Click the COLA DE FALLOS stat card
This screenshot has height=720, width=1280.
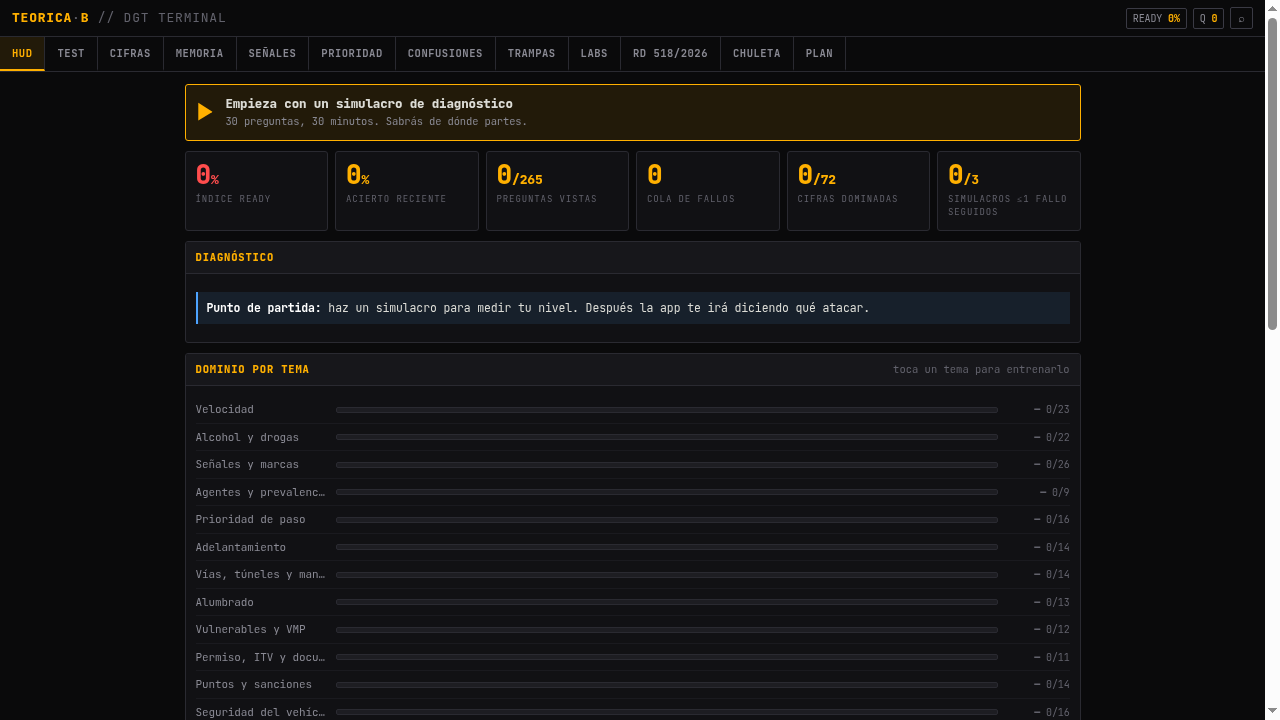pos(708,191)
